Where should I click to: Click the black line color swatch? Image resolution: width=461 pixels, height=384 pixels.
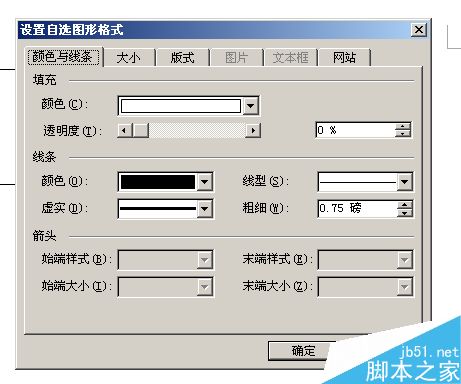[158, 182]
